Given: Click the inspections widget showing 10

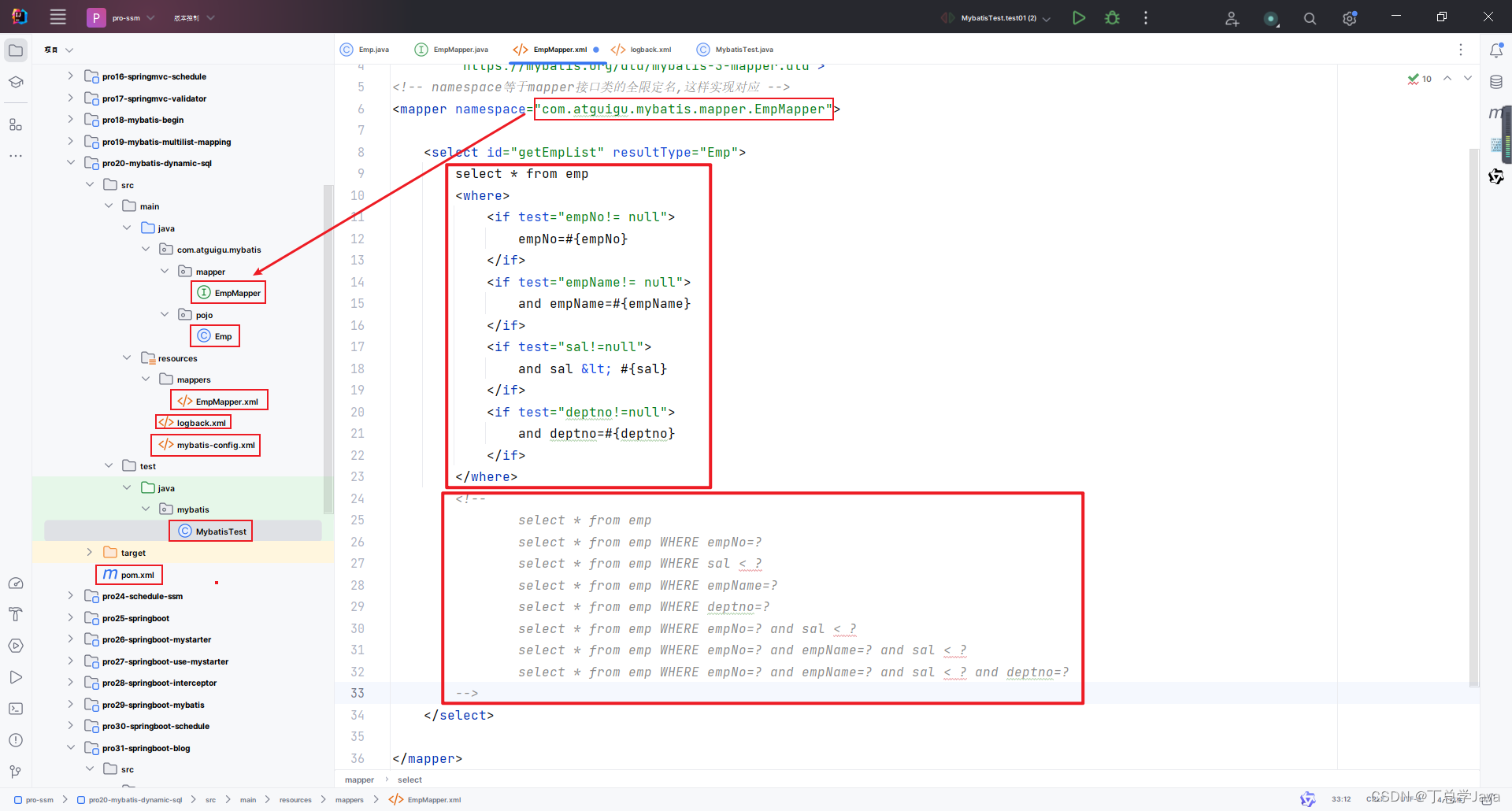Looking at the screenshot, I should 1420,79.
